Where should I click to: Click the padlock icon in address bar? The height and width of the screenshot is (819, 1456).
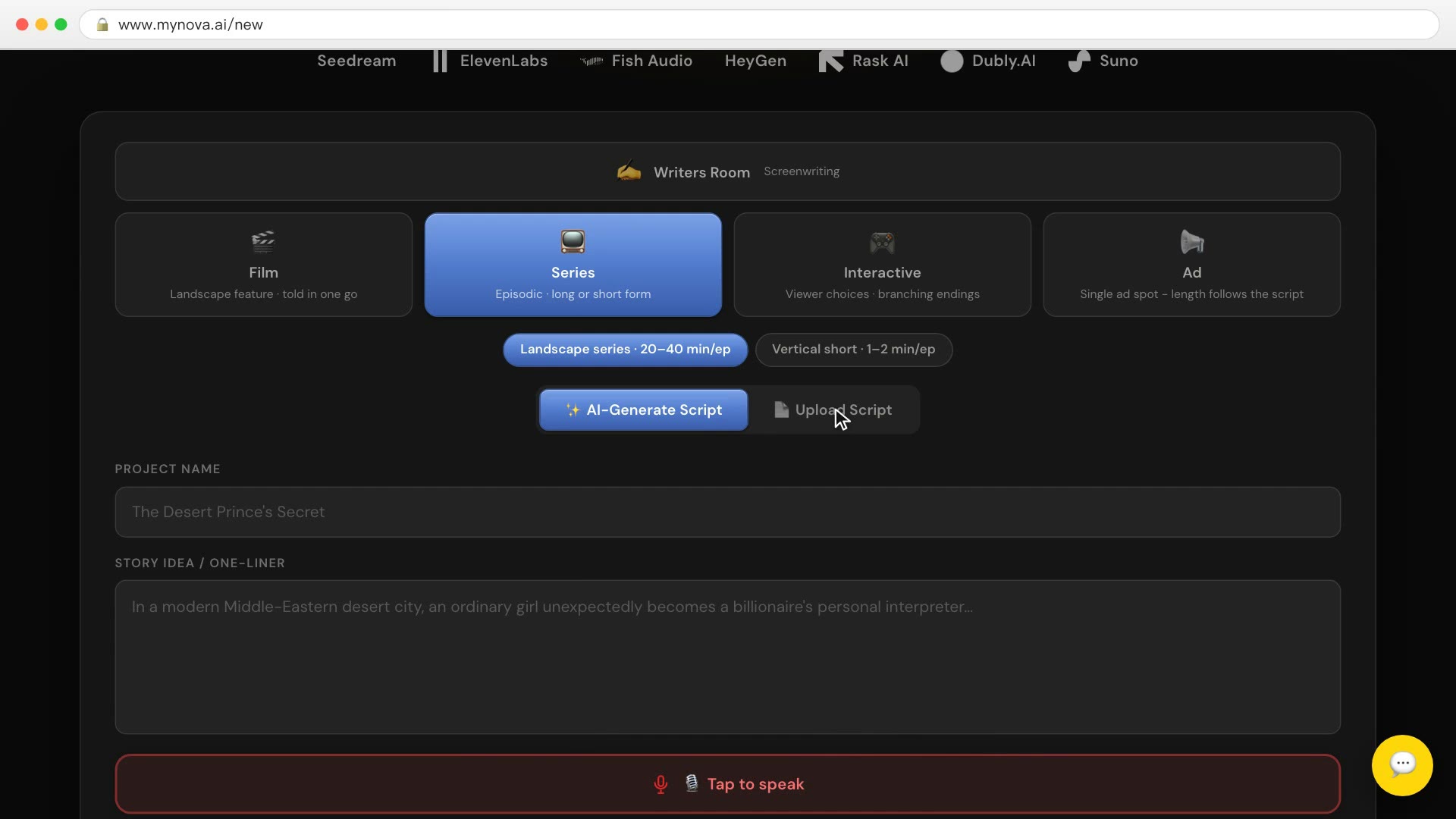tap(102, 25)
